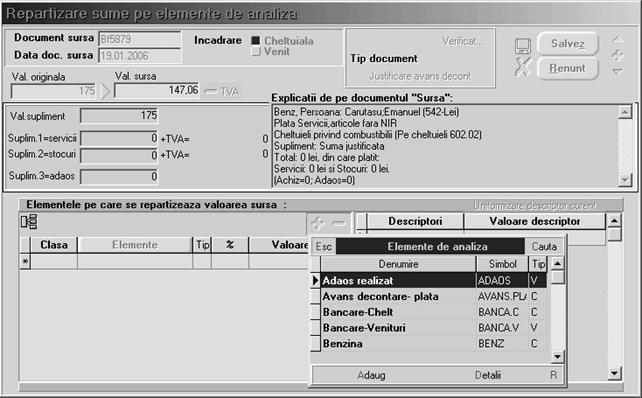642x398 pixels.
Task: Click the Simbol column header
Action: (502, 264)
